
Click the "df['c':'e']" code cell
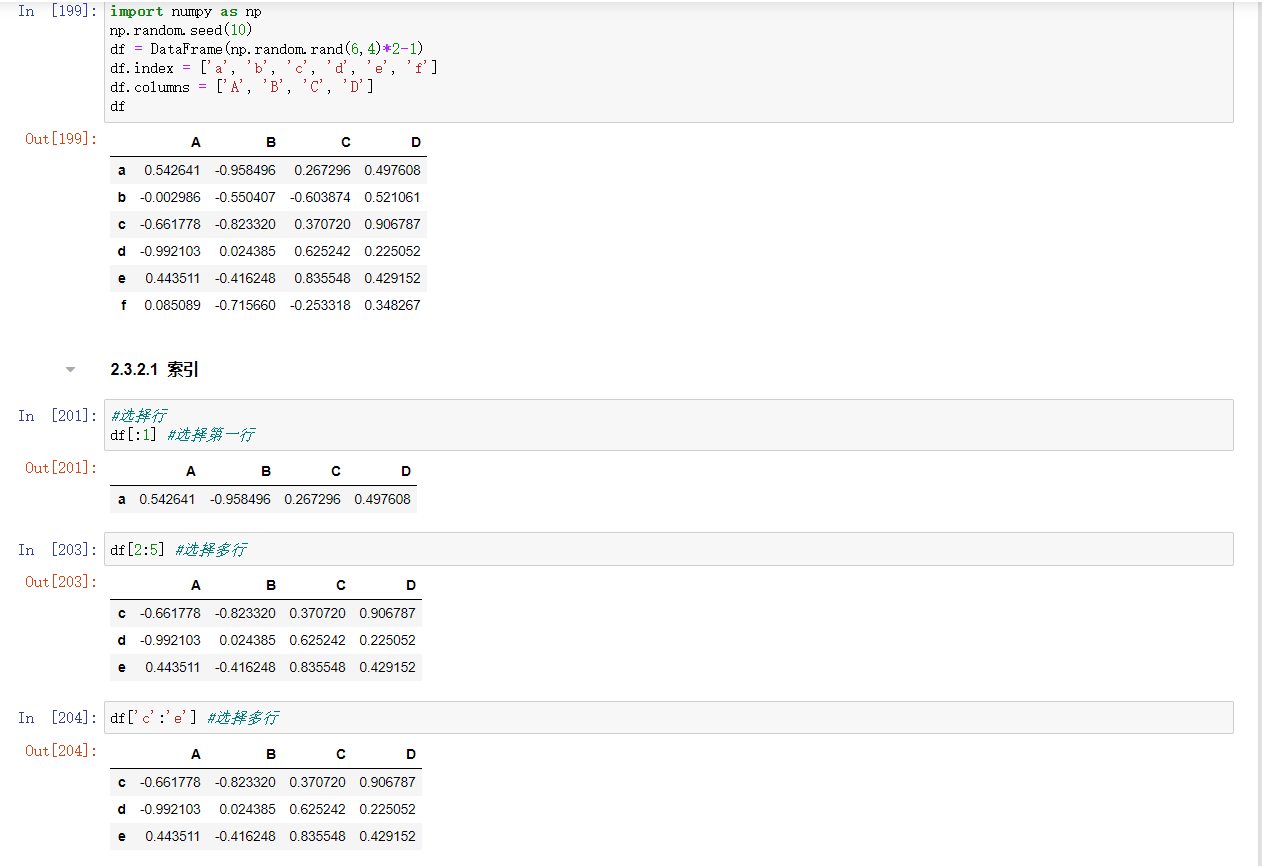(668, 718)
